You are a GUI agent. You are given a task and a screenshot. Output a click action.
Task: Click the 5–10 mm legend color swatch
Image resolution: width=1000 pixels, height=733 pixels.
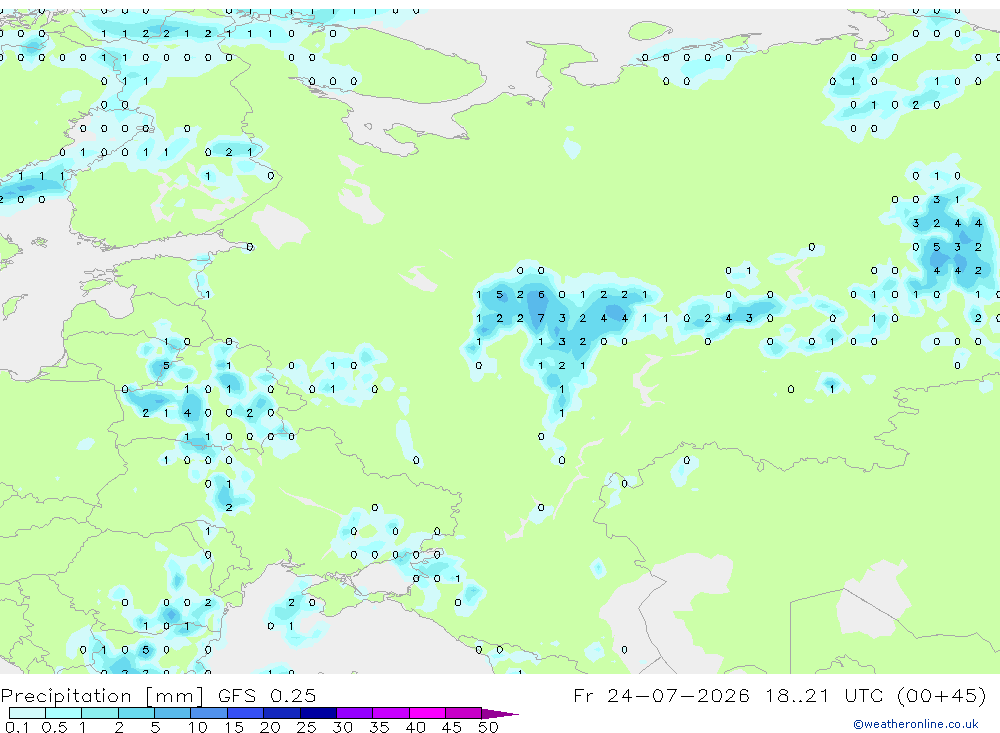click(173, 713)
